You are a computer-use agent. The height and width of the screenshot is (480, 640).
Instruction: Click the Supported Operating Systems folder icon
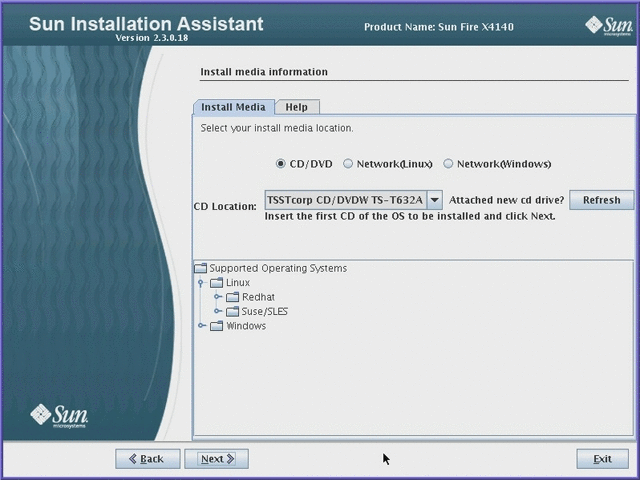(200, 268)
